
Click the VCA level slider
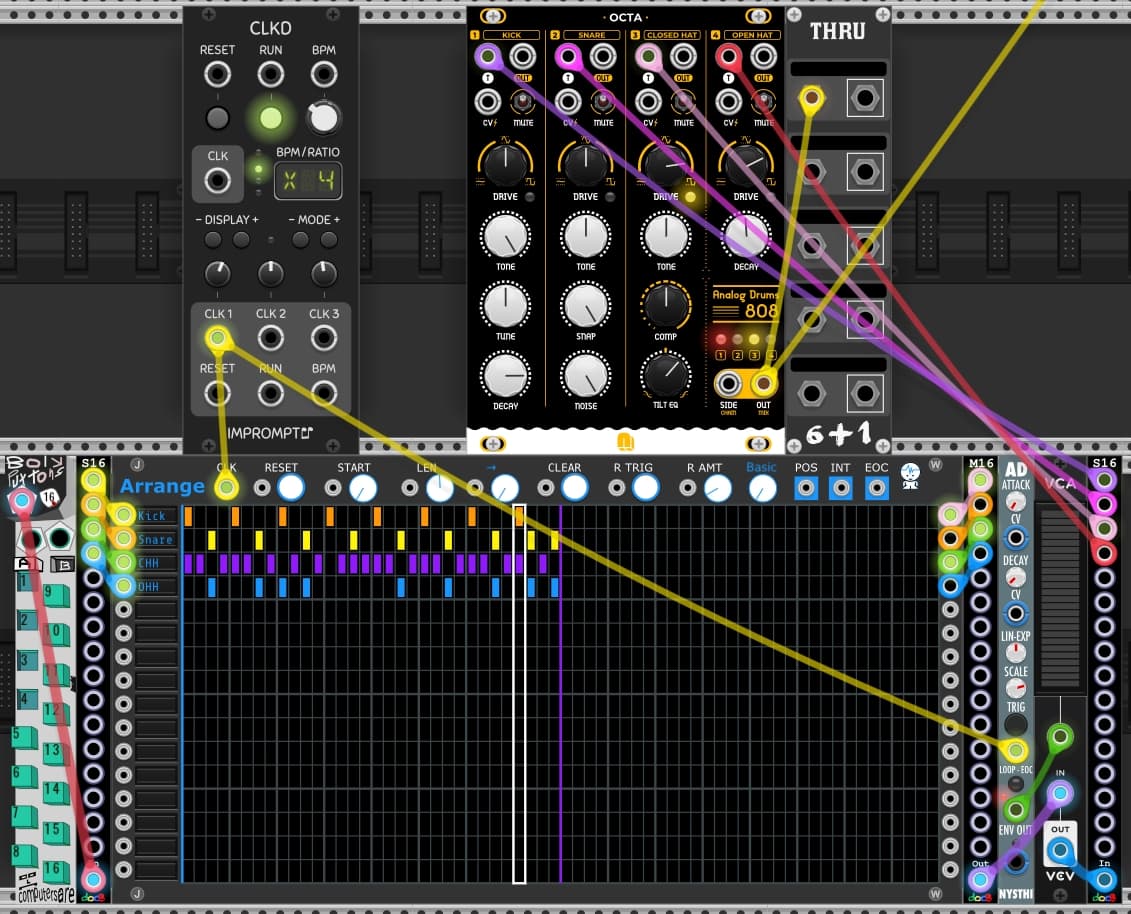pyautogui.click(x=1060, y=597)
